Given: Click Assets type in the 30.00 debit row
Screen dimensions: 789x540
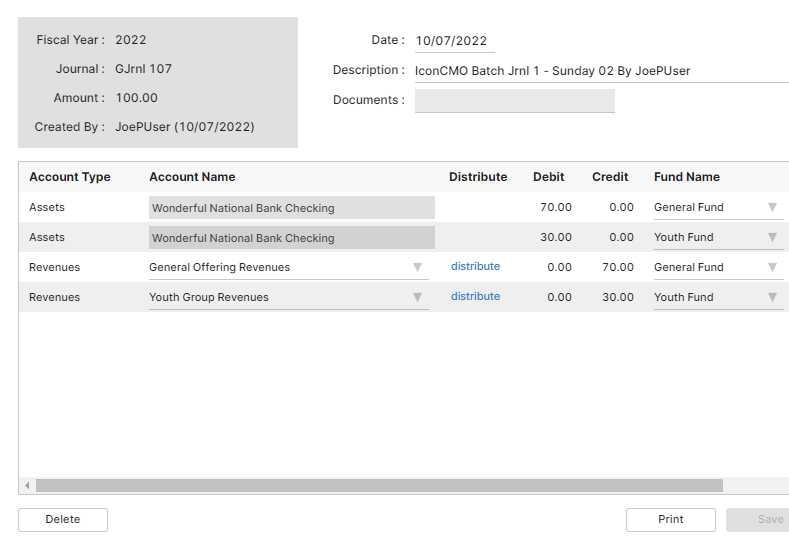Looking at the screenshot, I should (x=47, y=237).
